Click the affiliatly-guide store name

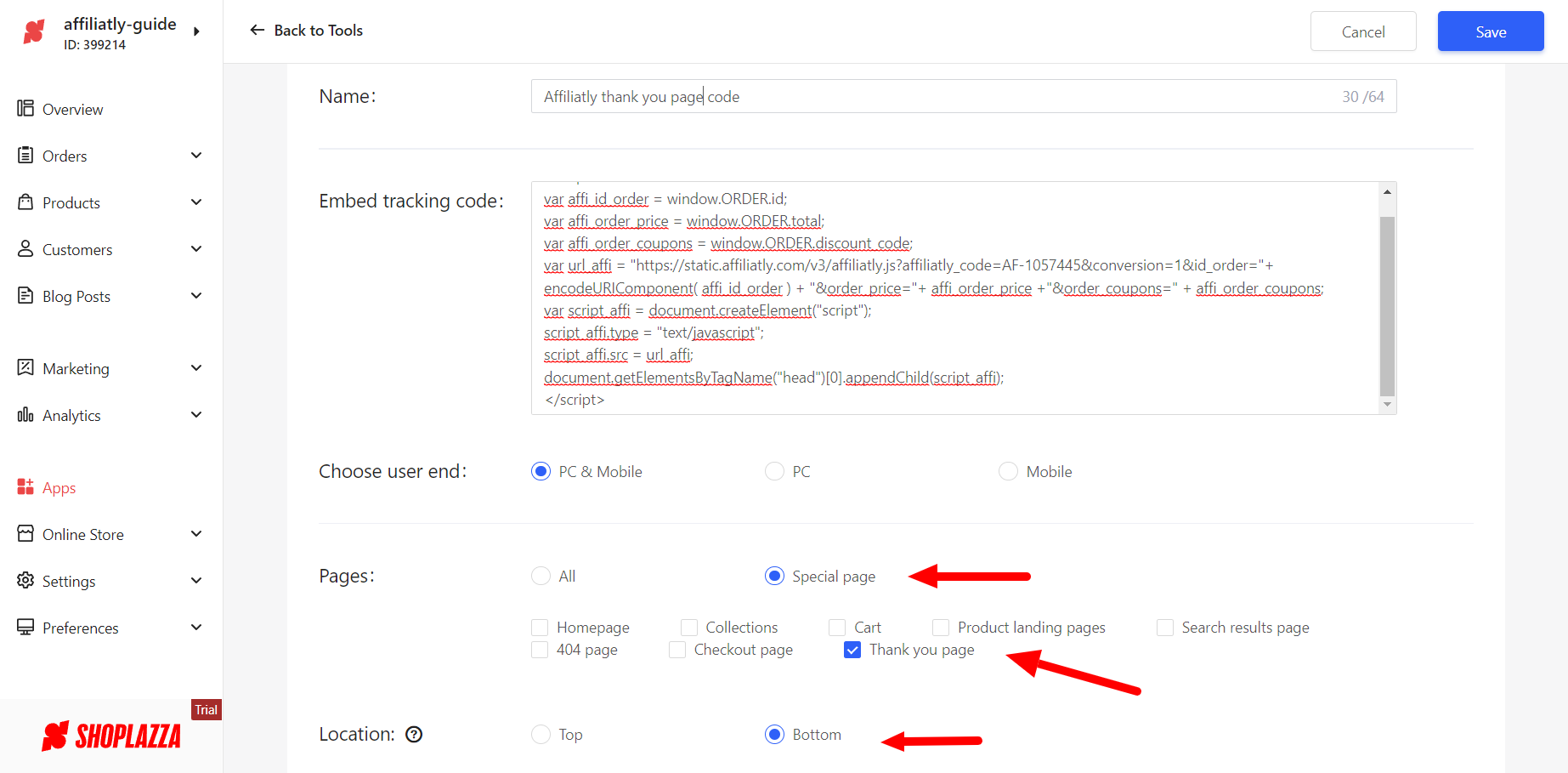[120, 24]
